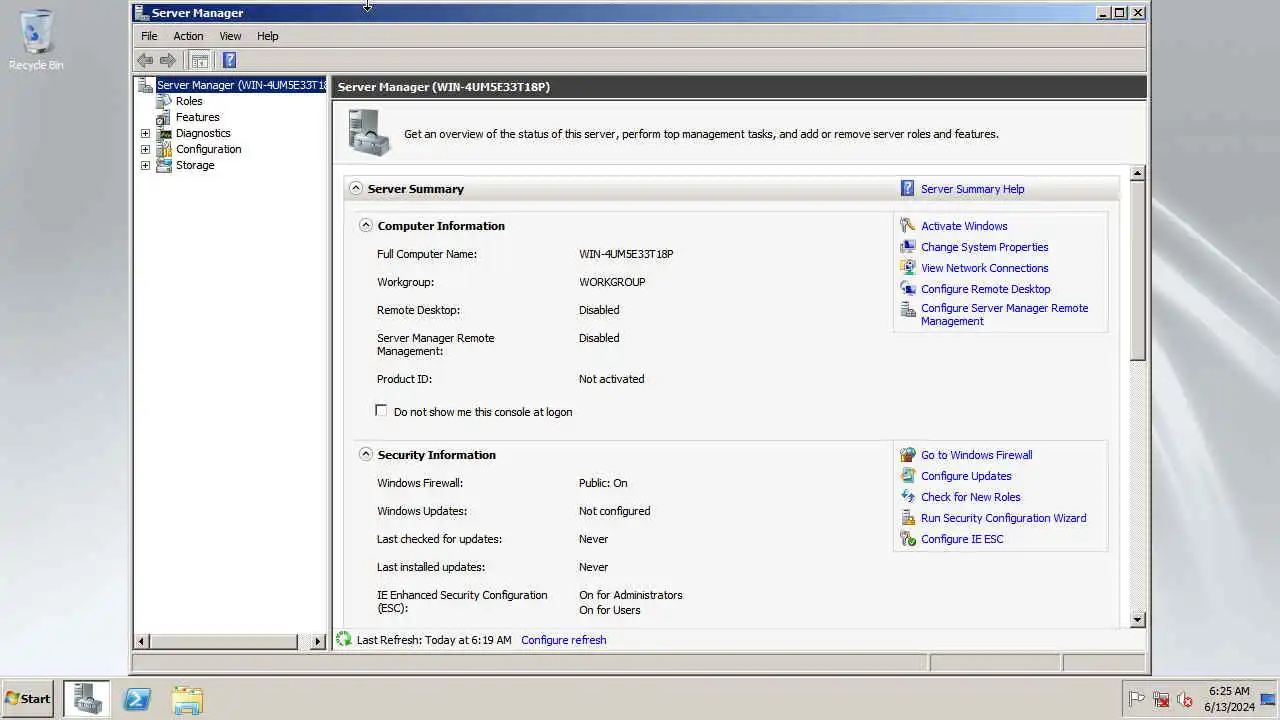
Task: Click the Configure Remote Desktop link
Action: tap(986, 289)
